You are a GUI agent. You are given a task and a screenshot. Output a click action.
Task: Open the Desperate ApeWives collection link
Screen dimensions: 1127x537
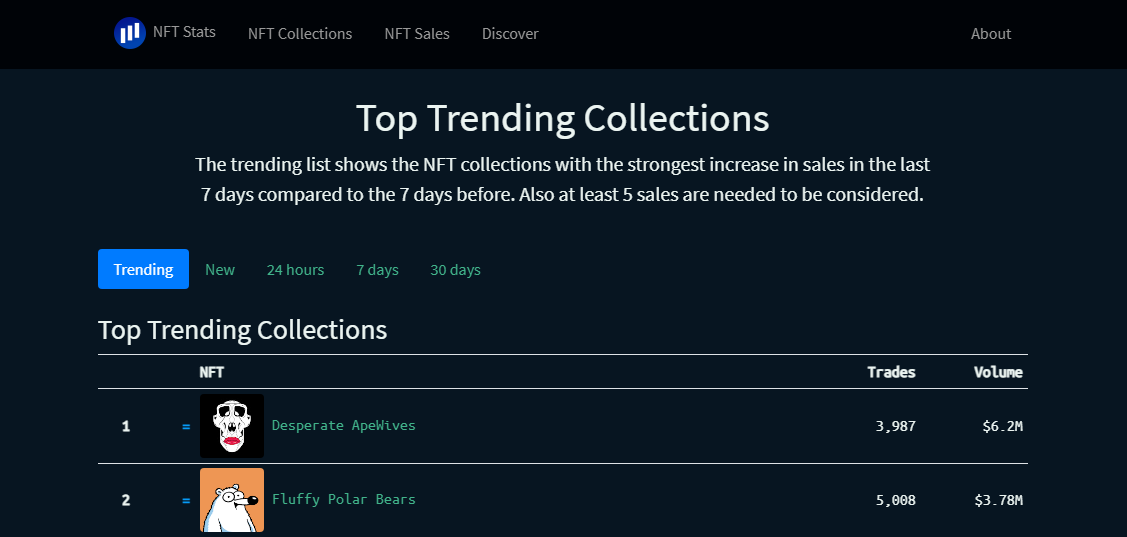pos(344,426)
